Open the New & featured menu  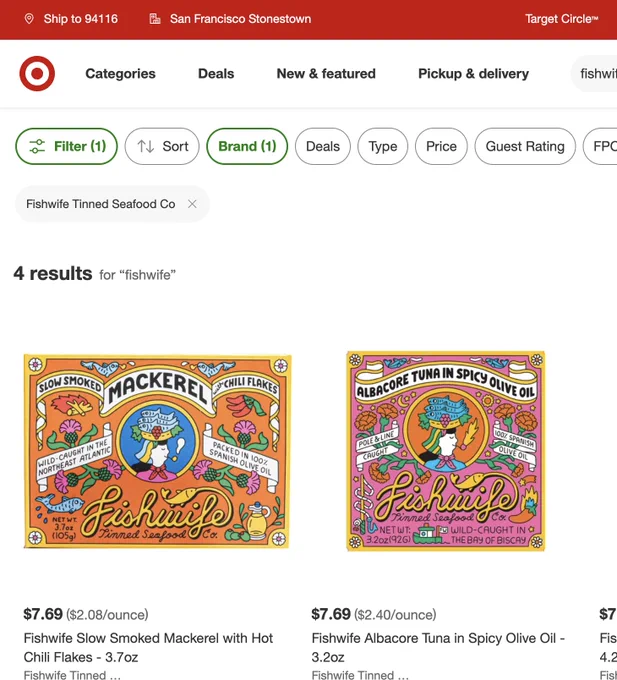(326, 74)
